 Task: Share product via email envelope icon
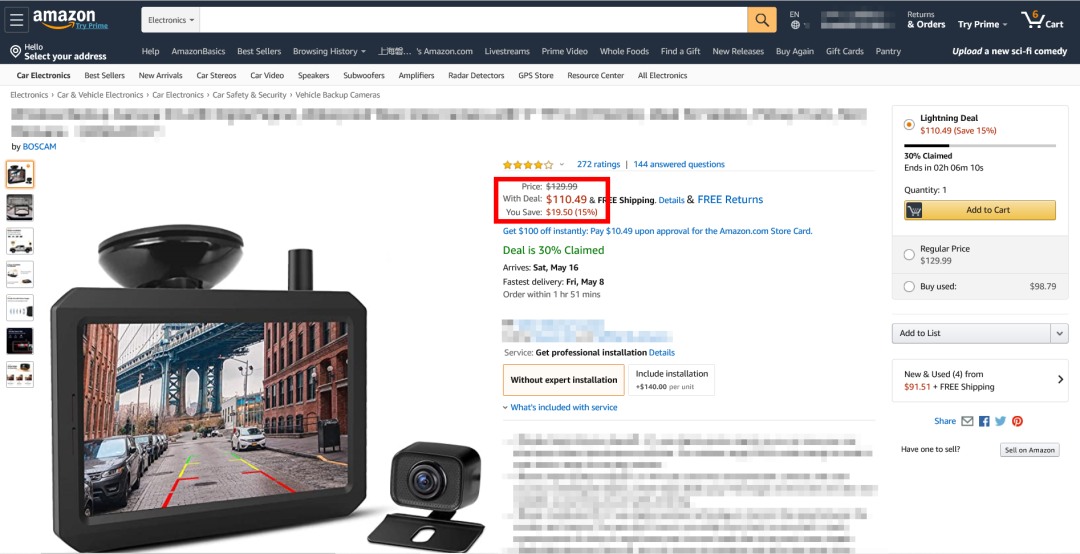(967, 421)
